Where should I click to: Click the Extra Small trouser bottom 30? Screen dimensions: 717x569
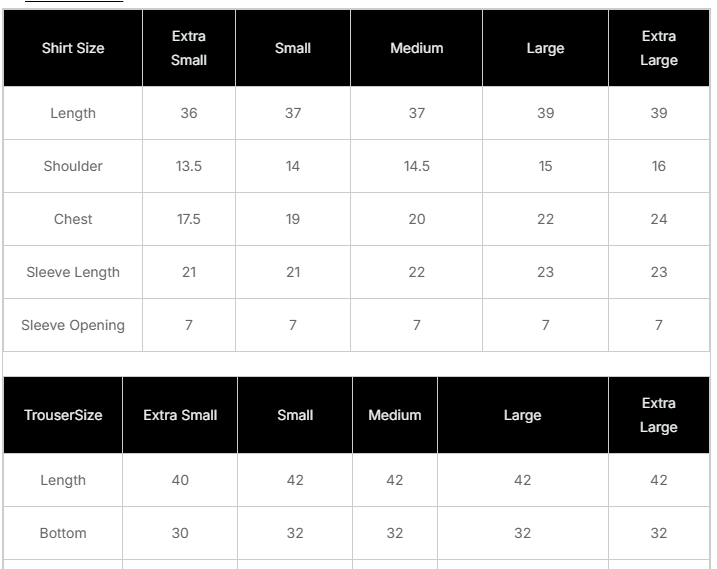(x=180, y=533)
